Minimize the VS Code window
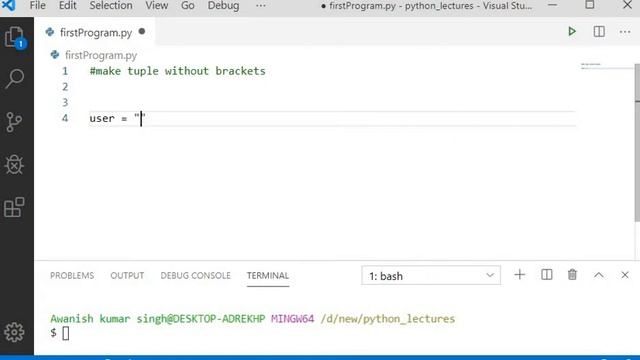This screenshot has height=360, width=640. 552,5
